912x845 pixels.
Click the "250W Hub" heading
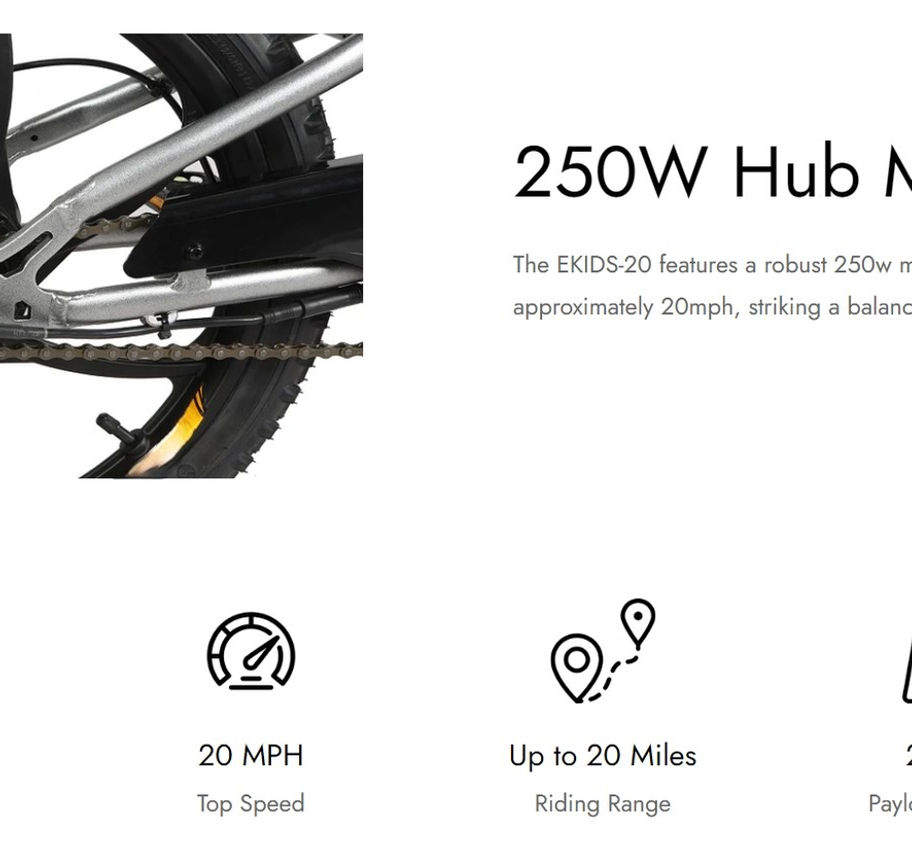click(x=686, y=172)
